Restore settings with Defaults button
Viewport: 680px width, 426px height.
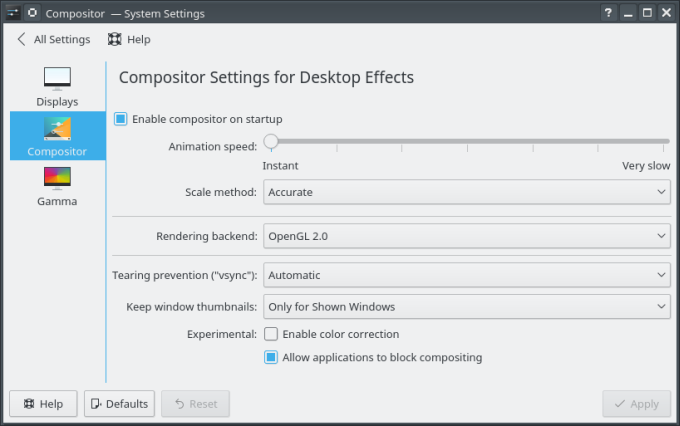click(119, 404)
